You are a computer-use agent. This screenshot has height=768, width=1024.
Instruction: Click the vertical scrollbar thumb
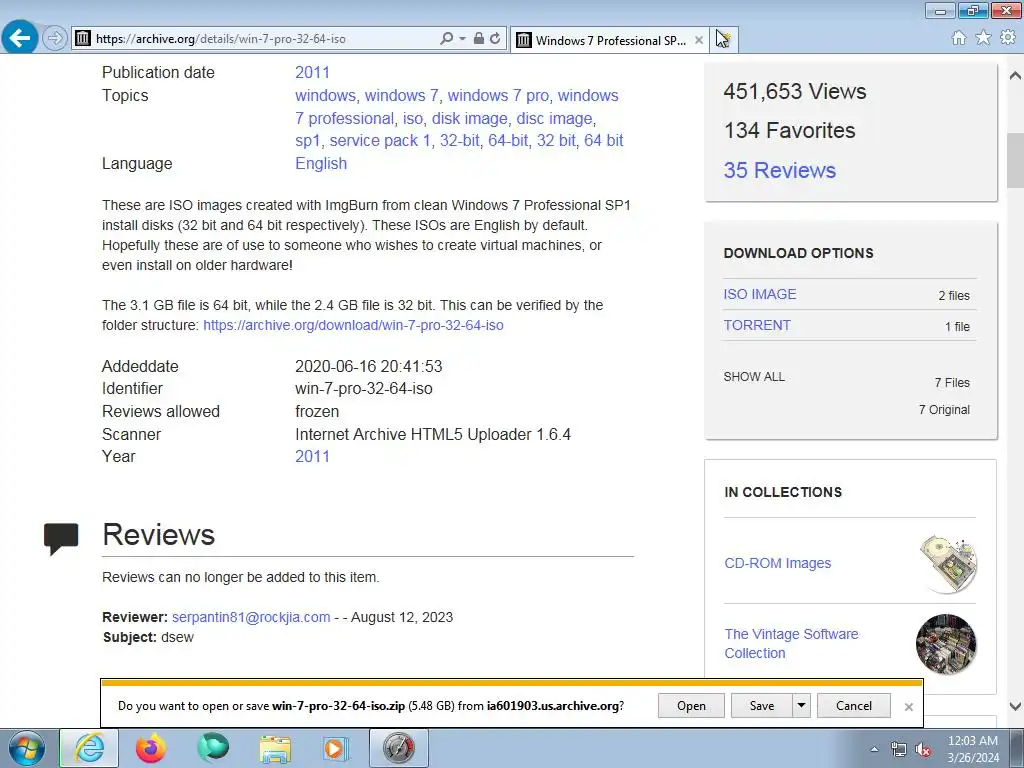coord(1015,160)
